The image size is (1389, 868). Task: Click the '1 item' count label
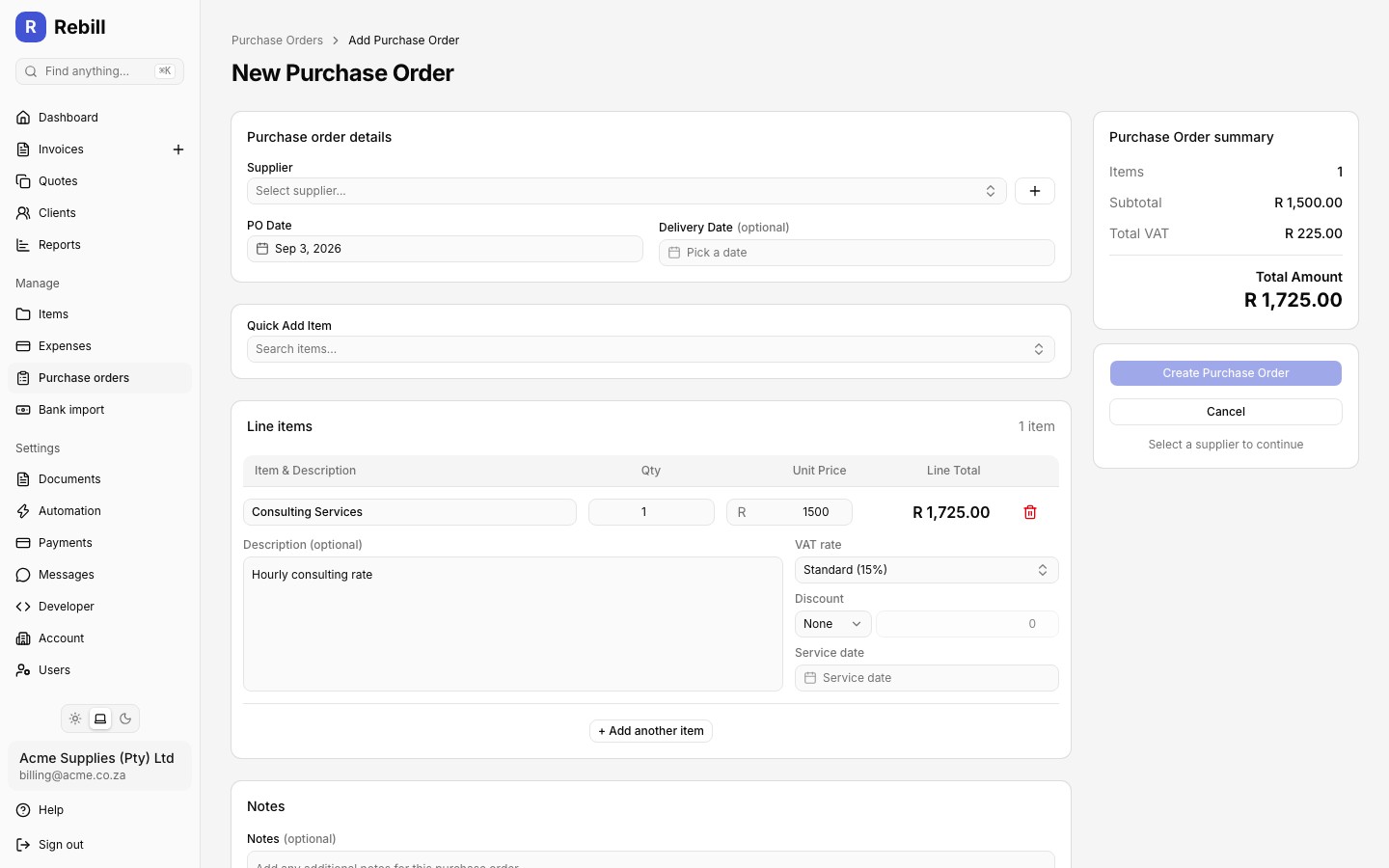[x=1037, y=426]
